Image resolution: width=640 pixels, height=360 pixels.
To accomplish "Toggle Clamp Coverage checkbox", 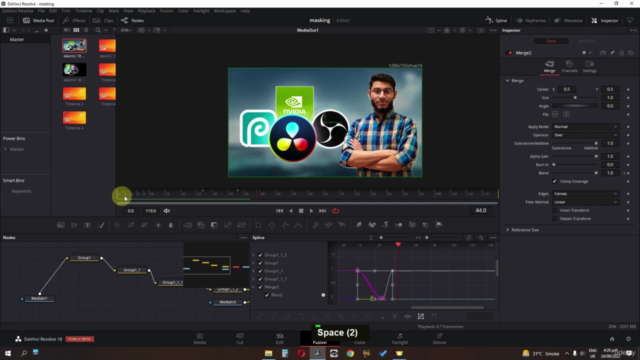I will (x=554, y=181).
